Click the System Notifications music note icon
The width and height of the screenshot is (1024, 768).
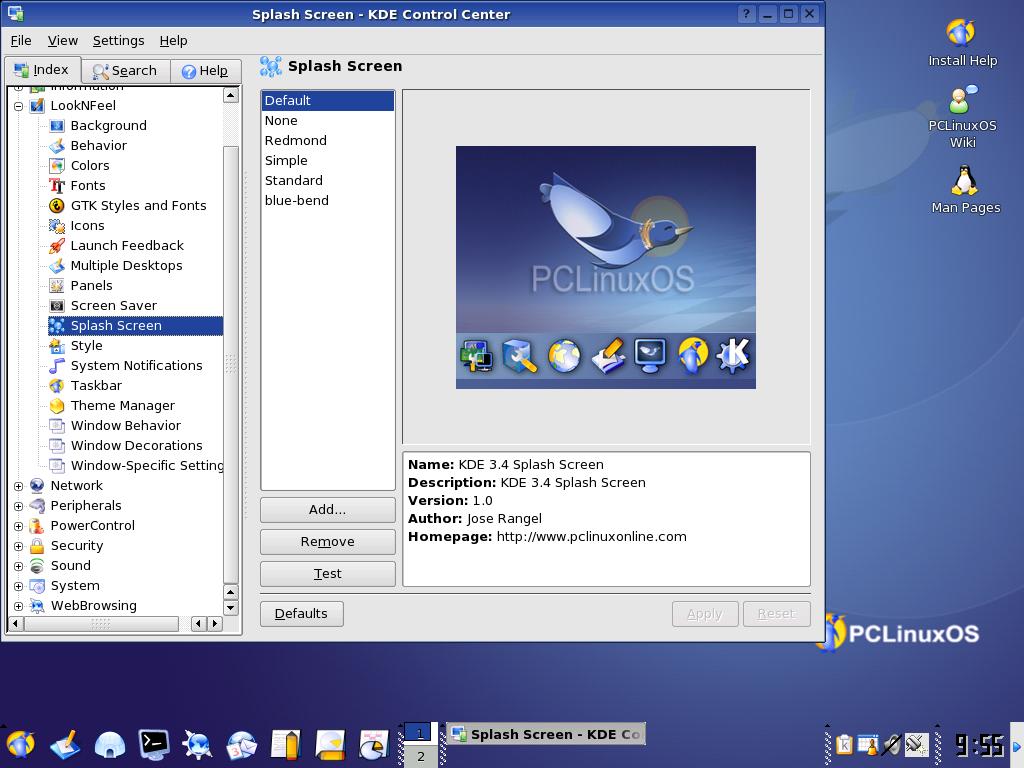(x=57, y=366)
